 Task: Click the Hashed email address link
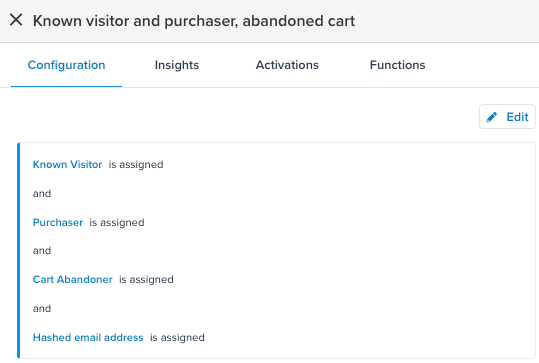[88, 338]
